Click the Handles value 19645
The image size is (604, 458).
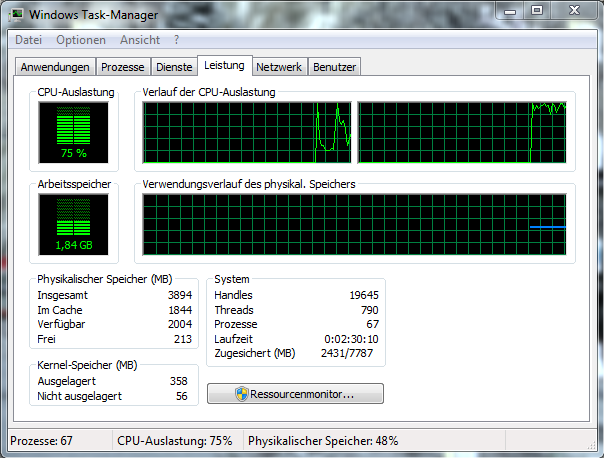tap(364, 295)
